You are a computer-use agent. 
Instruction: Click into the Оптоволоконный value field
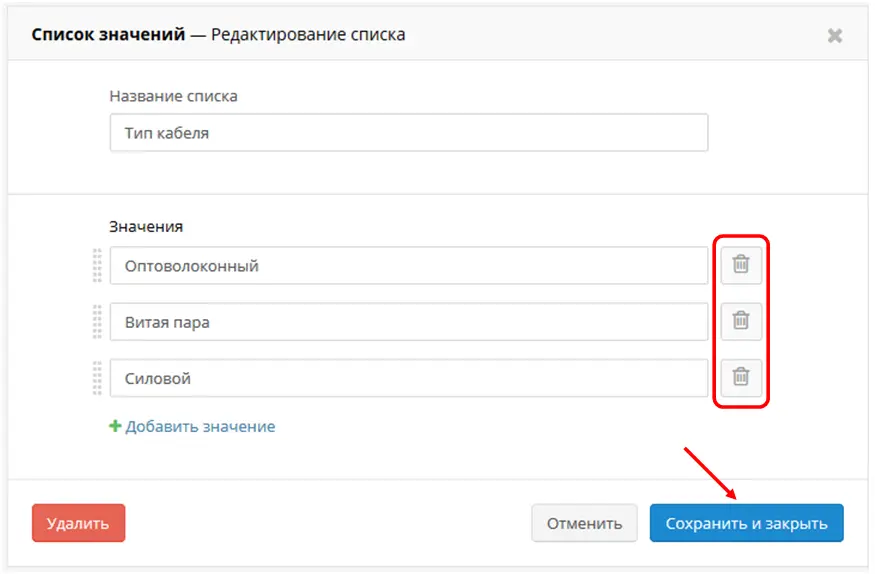tap(408, 266)
